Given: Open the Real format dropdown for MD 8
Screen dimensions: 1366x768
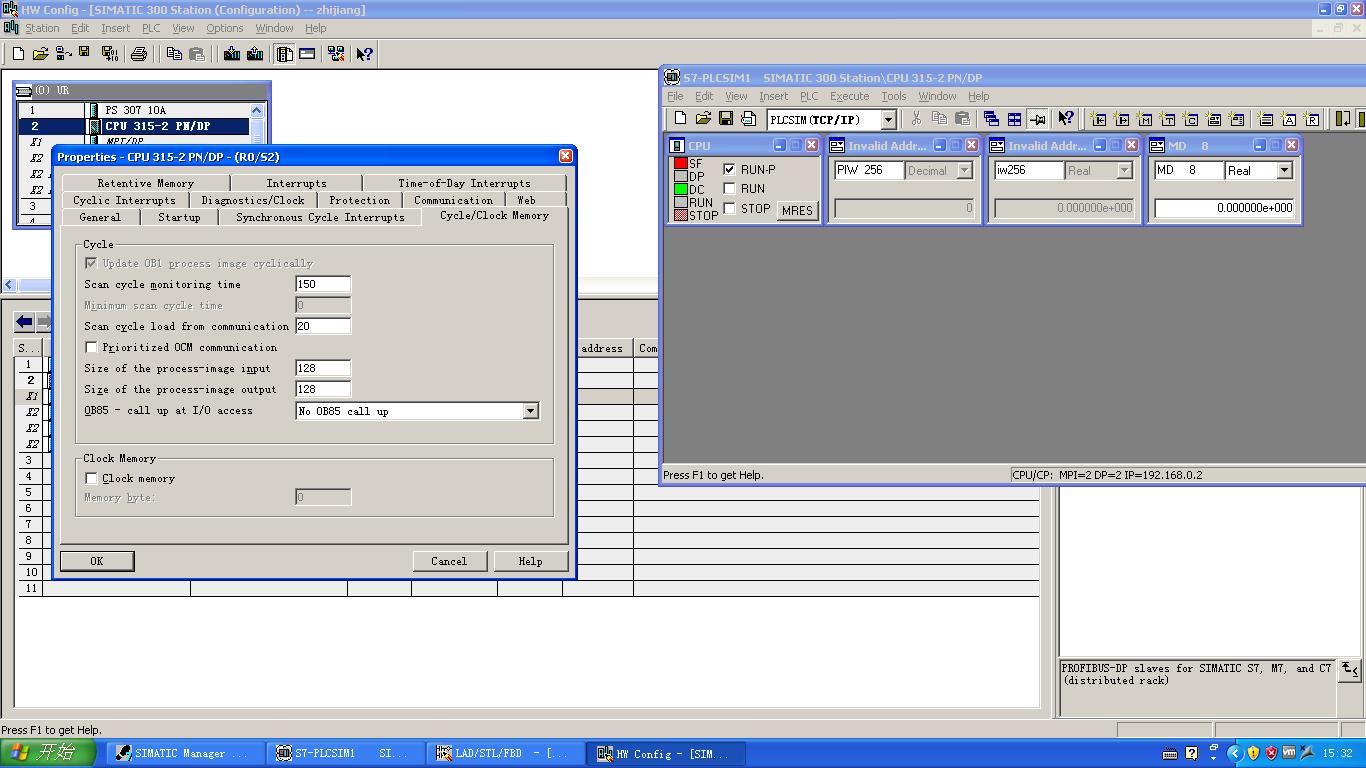Looking at the screenshot, I should pos(1285,171).
